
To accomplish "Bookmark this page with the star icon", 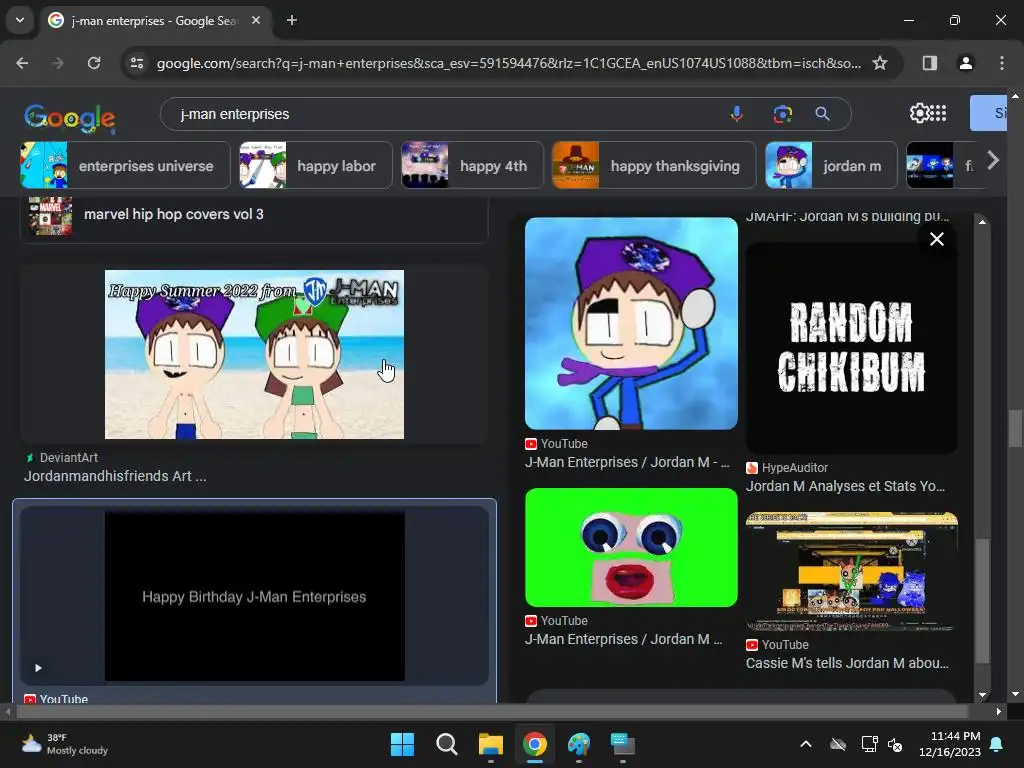I will click(880, 63).
